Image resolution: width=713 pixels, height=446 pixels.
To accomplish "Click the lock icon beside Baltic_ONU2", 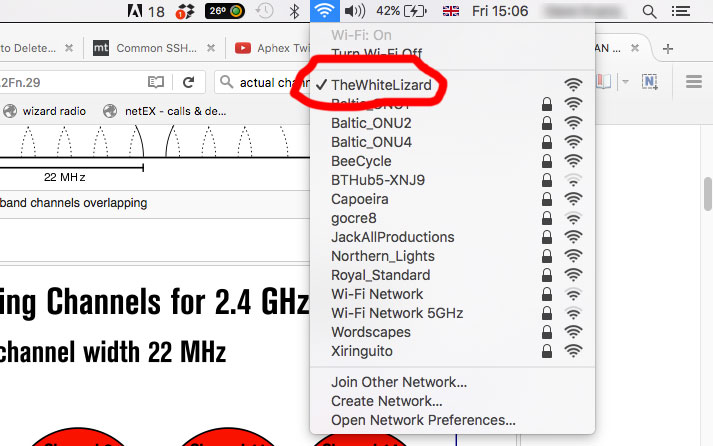I will 547,123.
